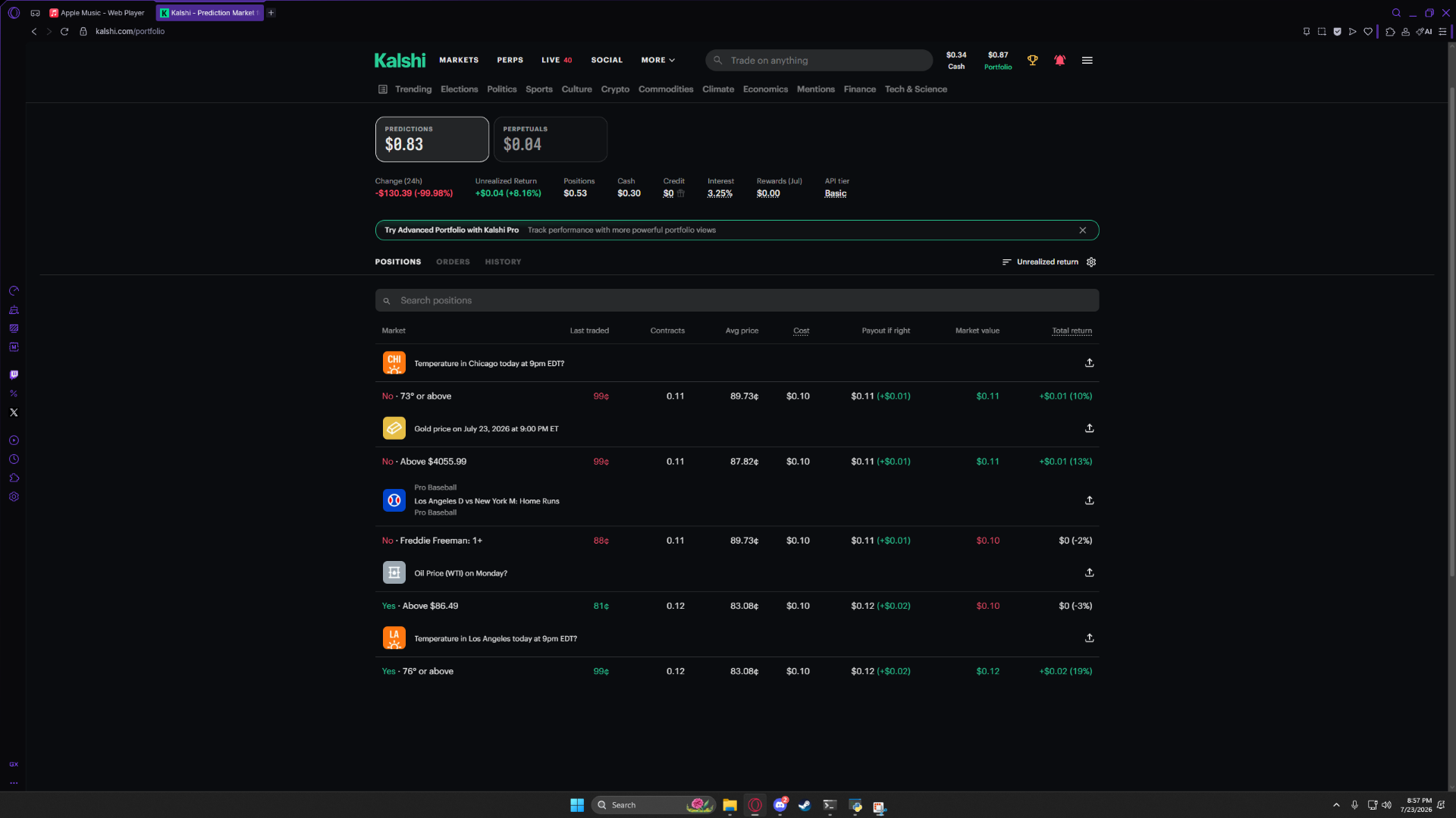Open the Cash balance in header
Image resolution: width=1456 pixels, height=818 pixels.
tap(956, 61)
